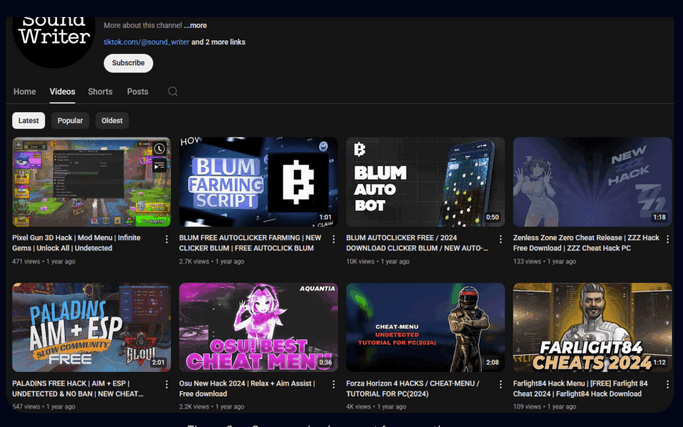Open options menu for Forza Horizon 4 video
683x427 pixels.
(501, 384)
